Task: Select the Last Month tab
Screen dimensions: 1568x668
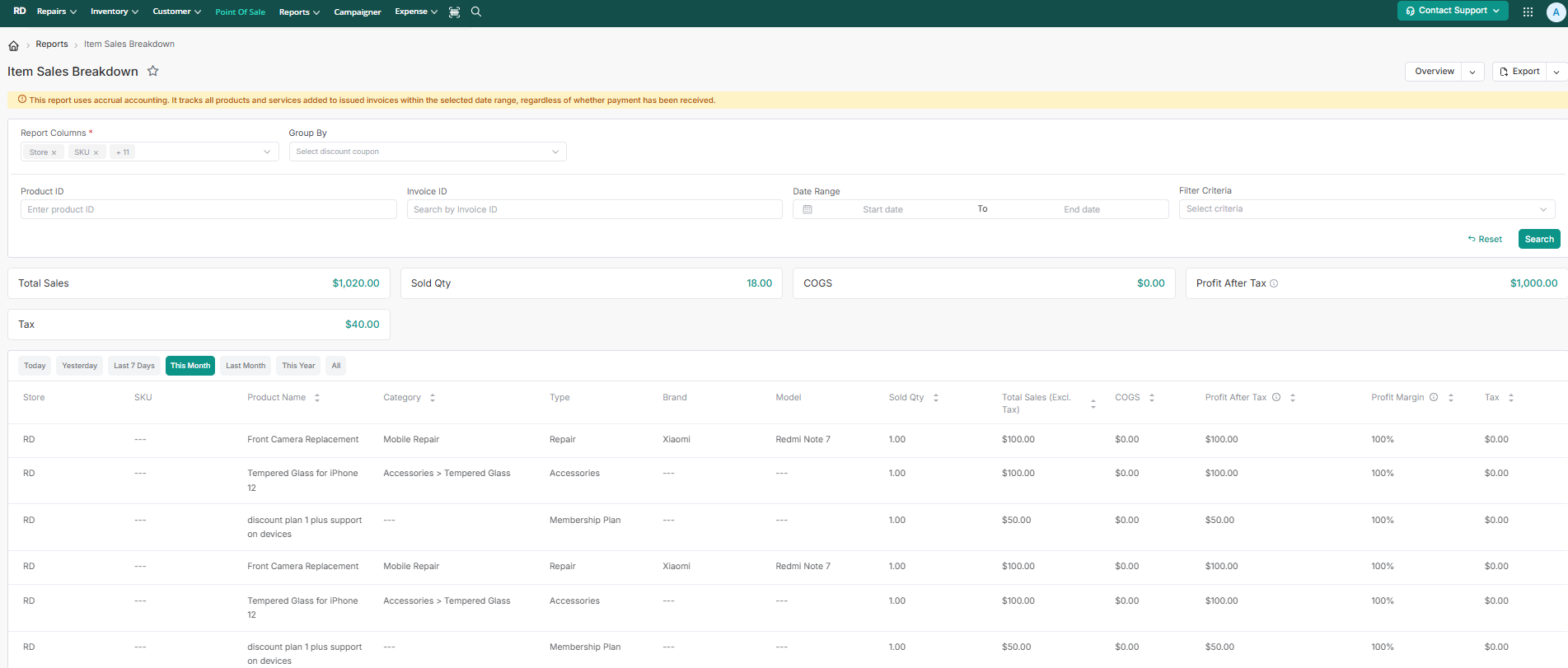Action: tap(246, 366)
